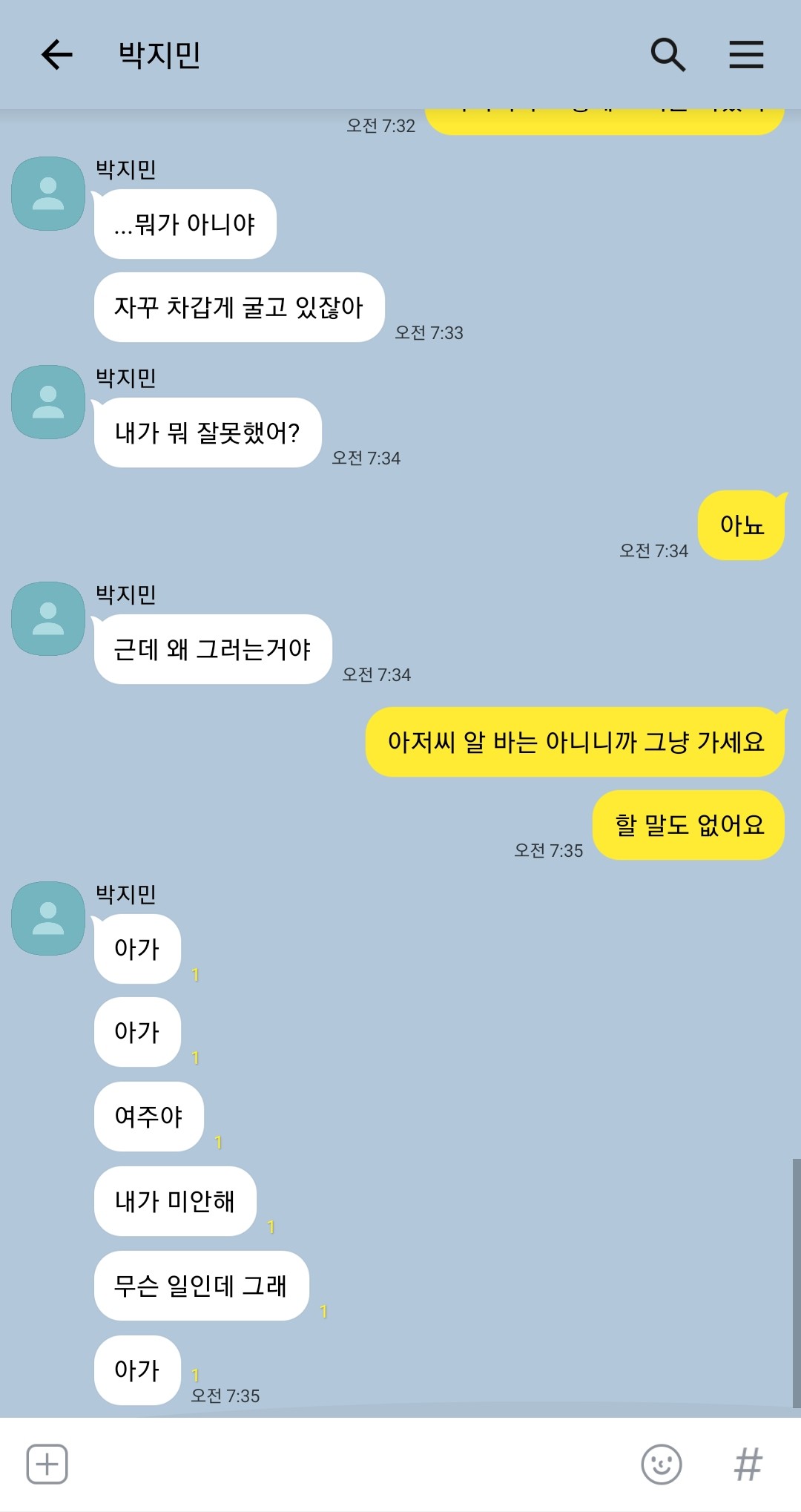Click the chat scrollbar on right edge
This screenshot has height=1512, width=801.
click(x=797, y=1283)
